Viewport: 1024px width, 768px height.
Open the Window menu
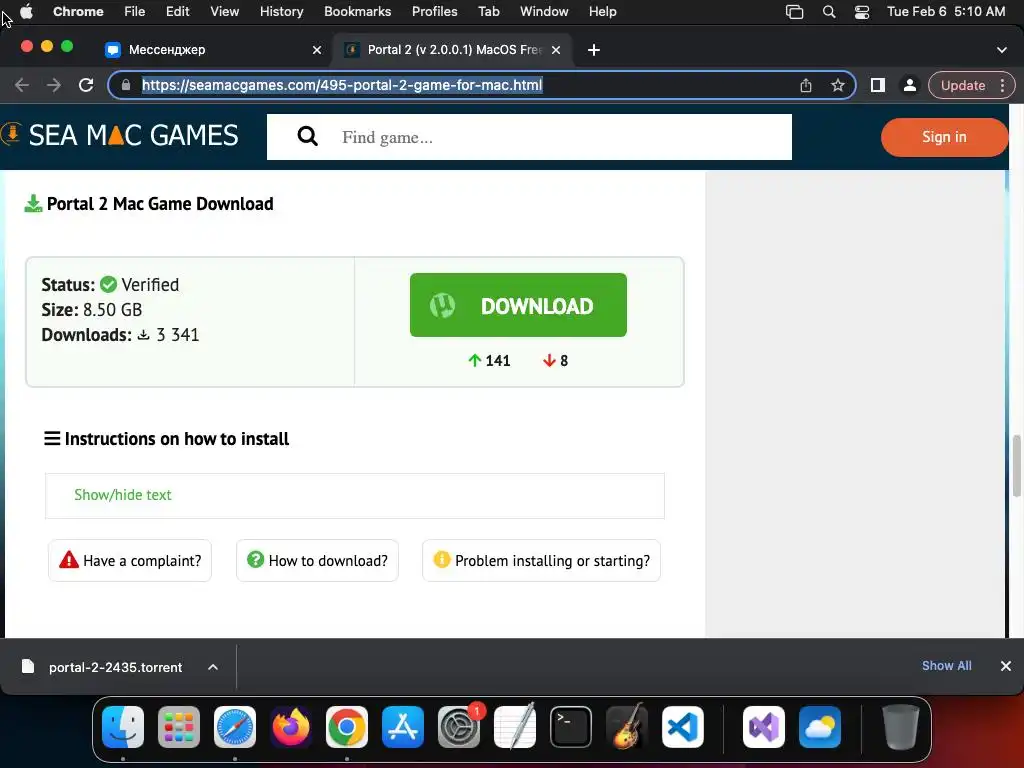pos(544,12)
